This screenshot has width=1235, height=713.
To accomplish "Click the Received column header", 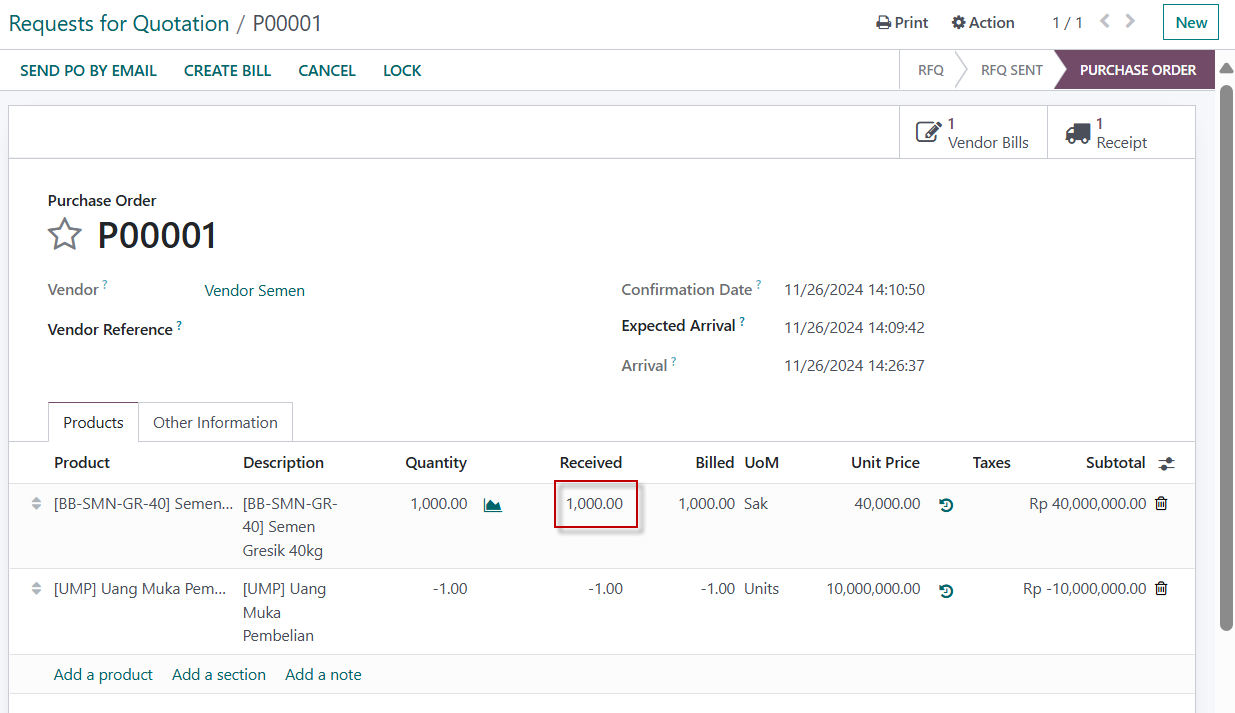I will (591, 462).
